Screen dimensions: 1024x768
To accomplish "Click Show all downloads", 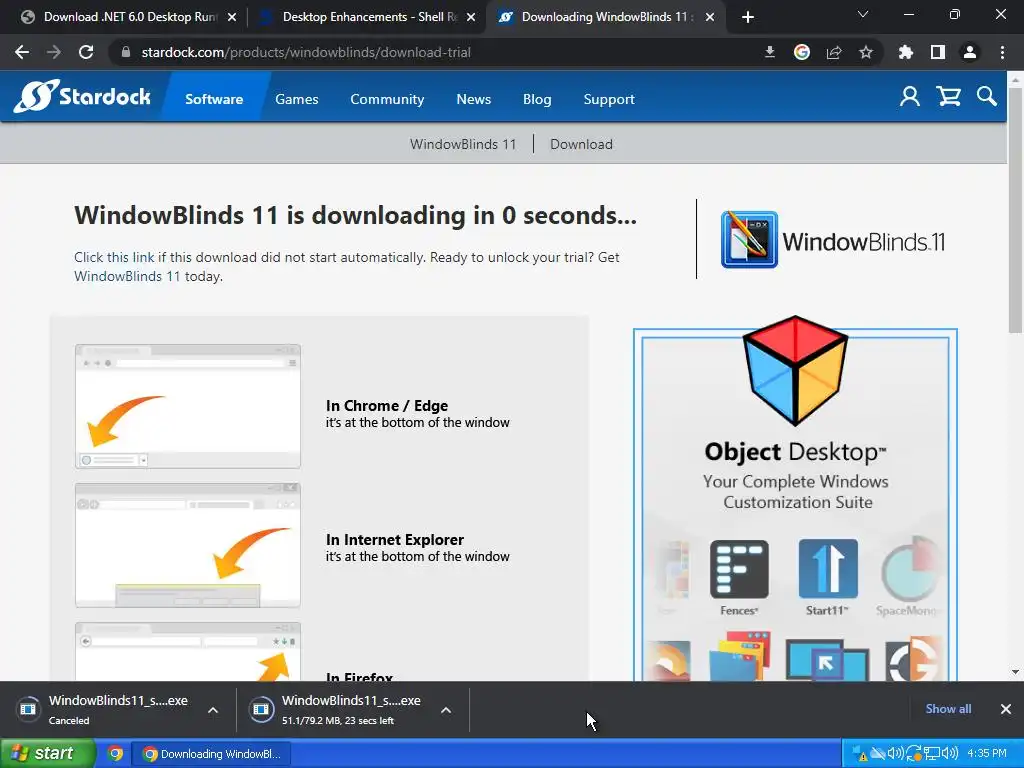I will coord(948,709).
